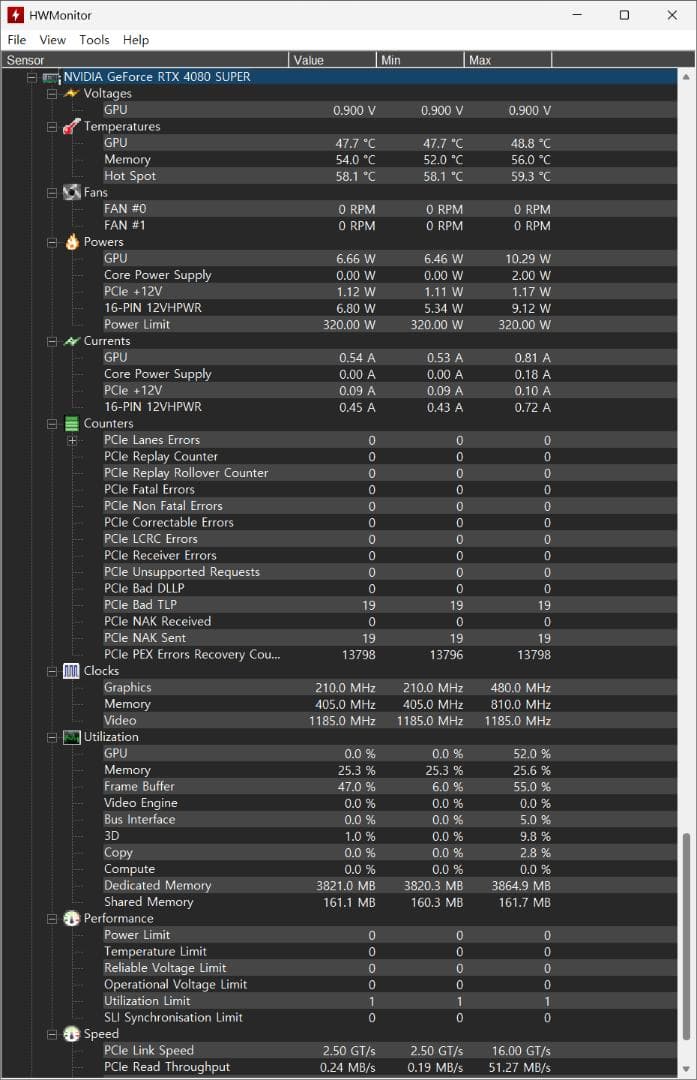This screenshot has height=1080, width=697.
Task: Open the View menu
Action: pos(52,40)
